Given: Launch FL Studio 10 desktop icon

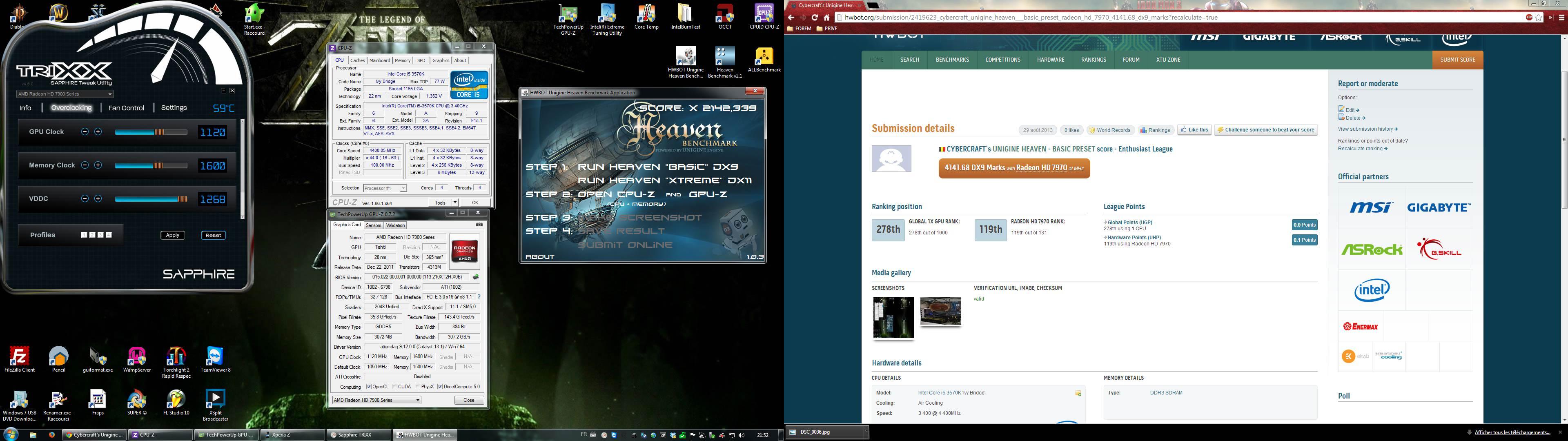Looking at the screenshot, I should tap(176, 402).
